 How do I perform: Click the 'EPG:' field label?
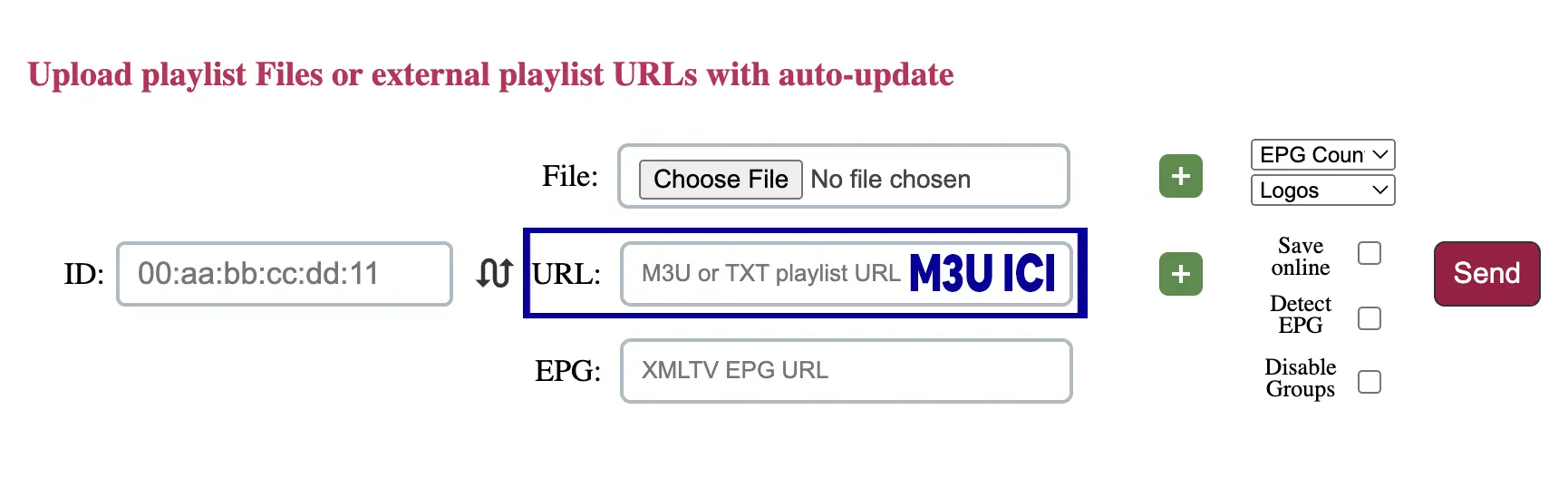[x=567, y=371]
